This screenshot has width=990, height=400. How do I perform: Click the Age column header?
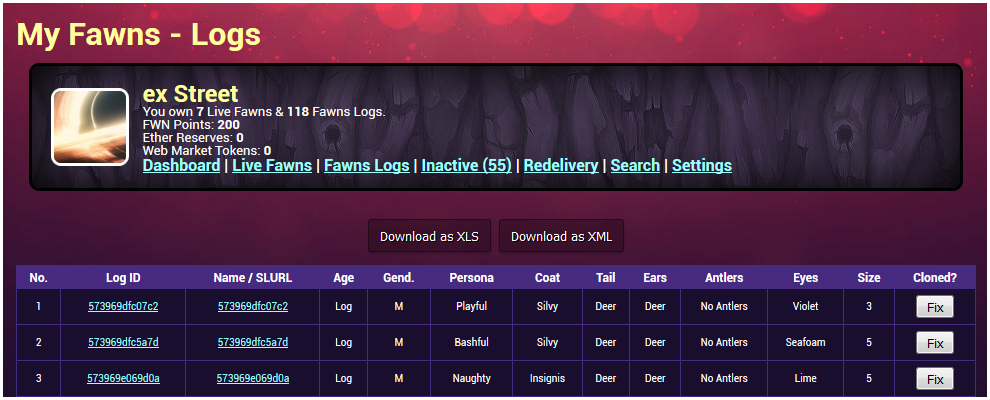point(343,278)
